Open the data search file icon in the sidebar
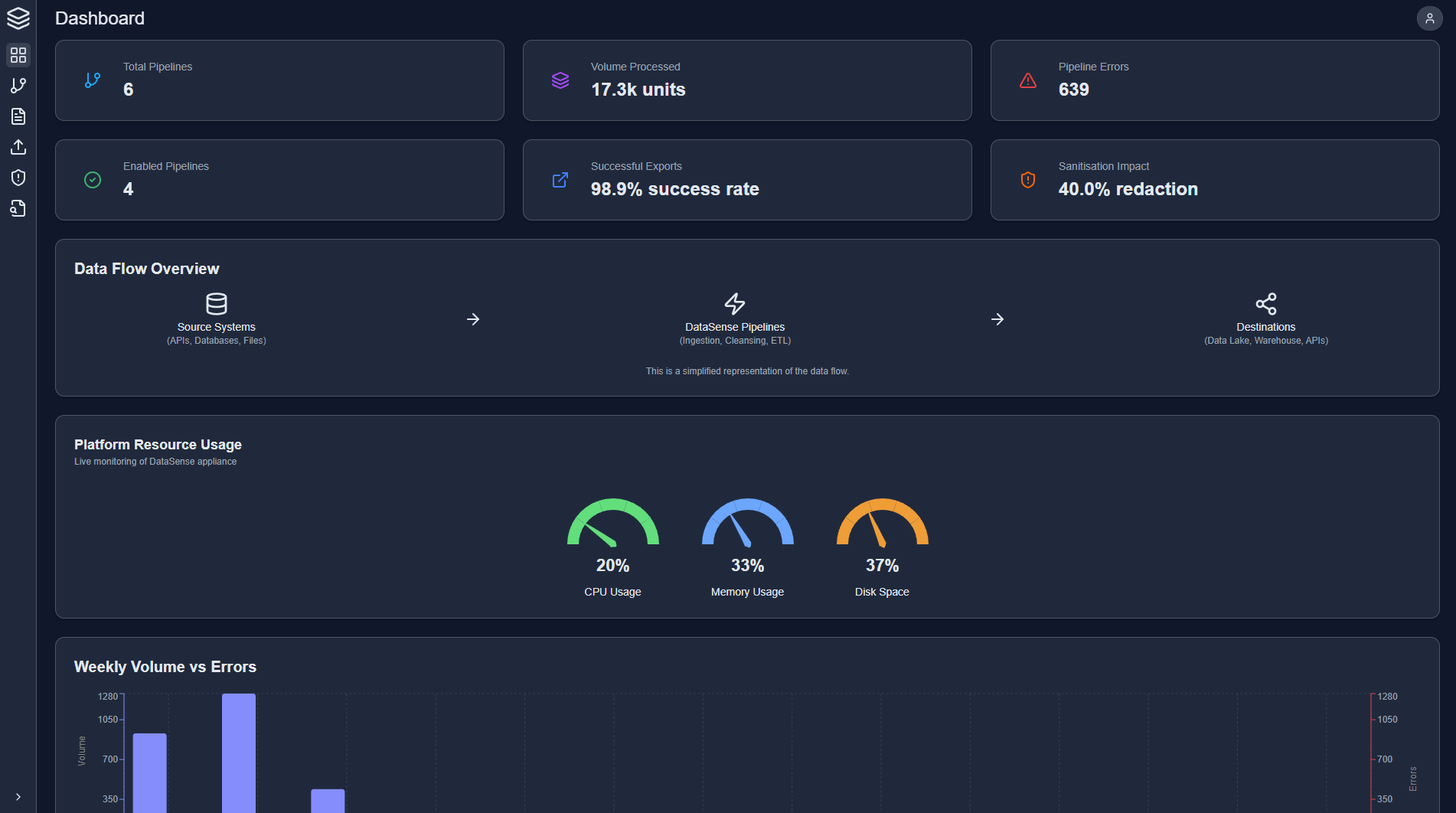Screen dimensions: 1456x813 click(18, 208)
